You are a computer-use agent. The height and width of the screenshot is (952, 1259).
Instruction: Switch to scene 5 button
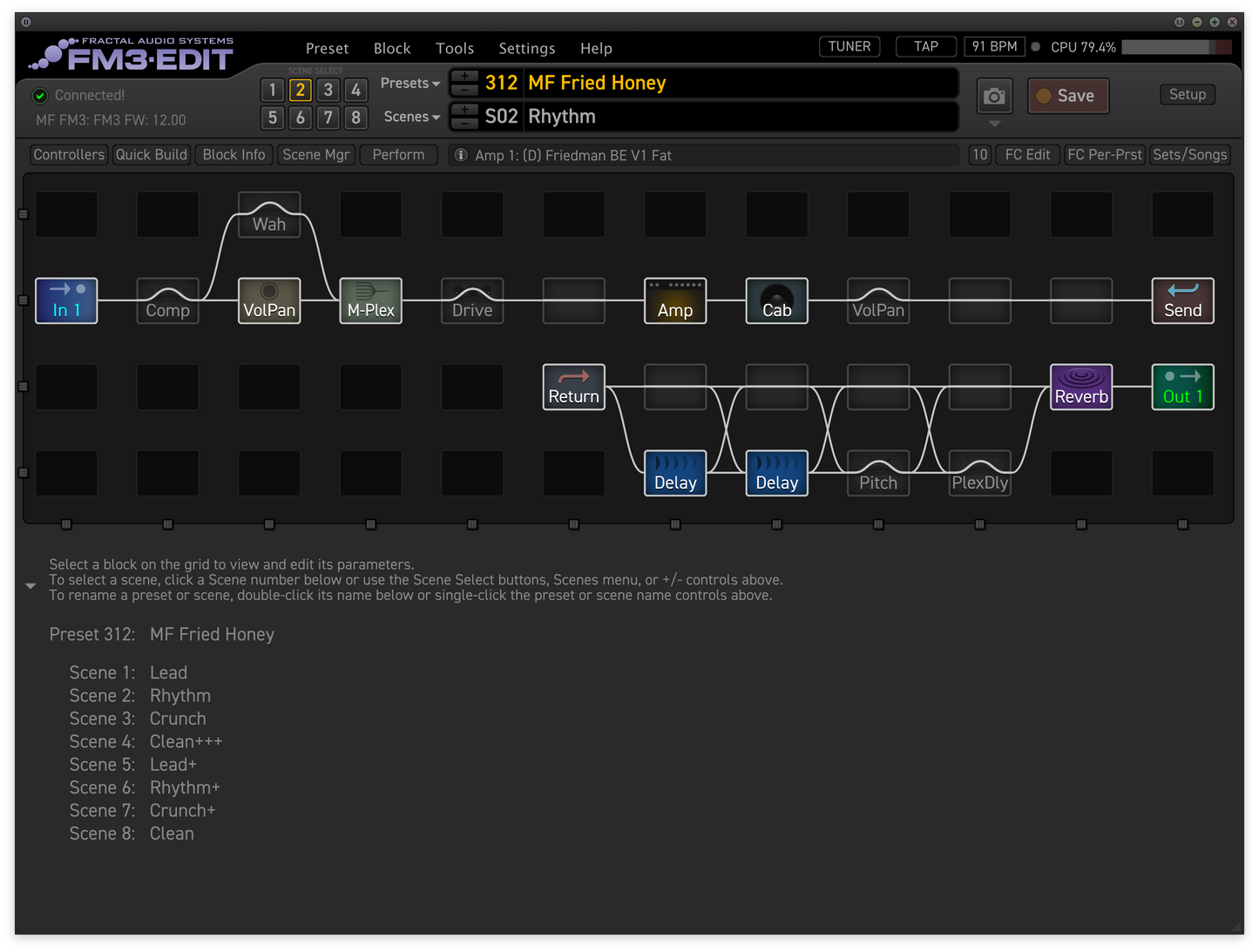[x=273, y=118]
